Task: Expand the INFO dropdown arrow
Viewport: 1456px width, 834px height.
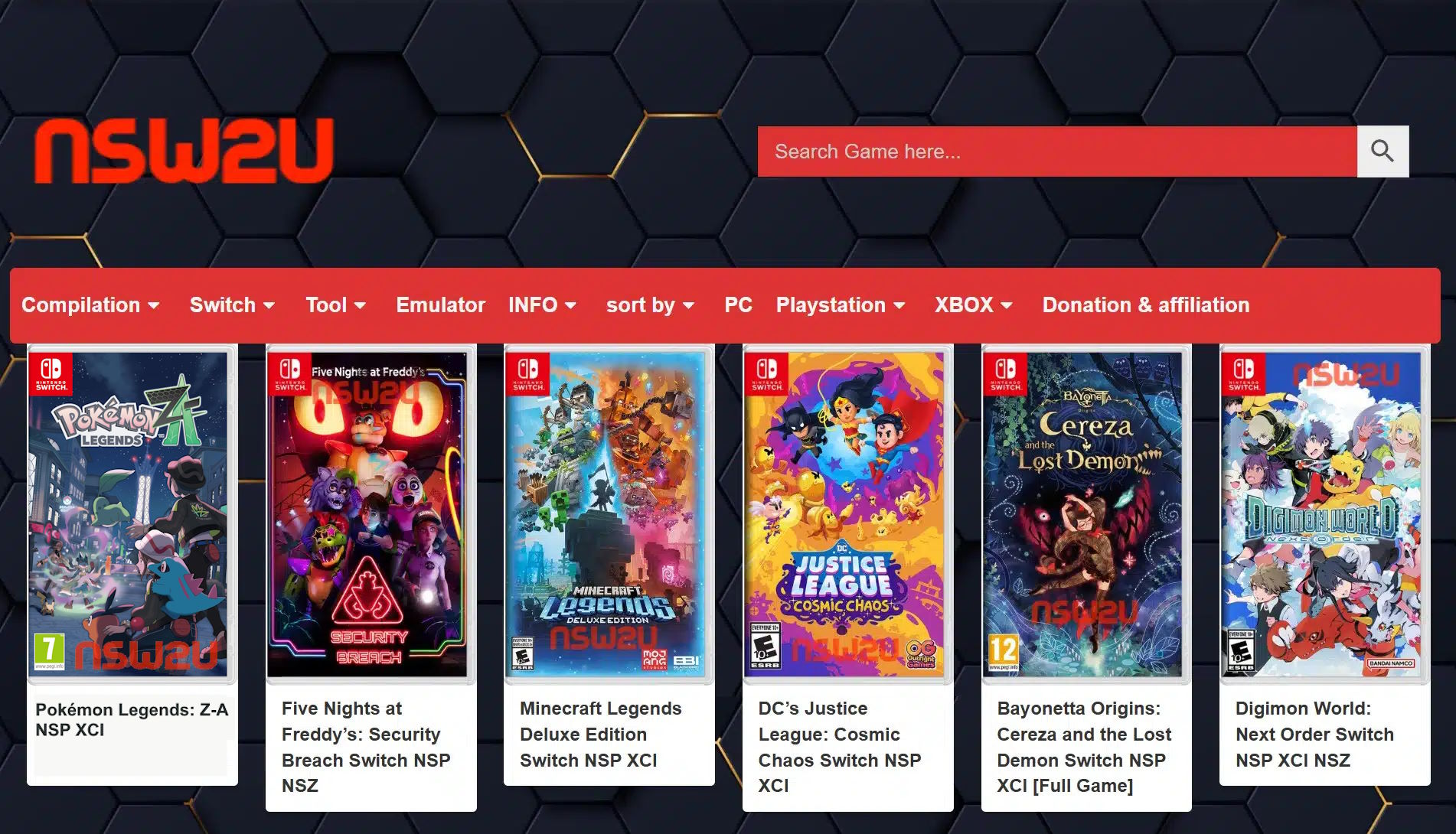Action: pyautogui.click(x=570, y=306)
